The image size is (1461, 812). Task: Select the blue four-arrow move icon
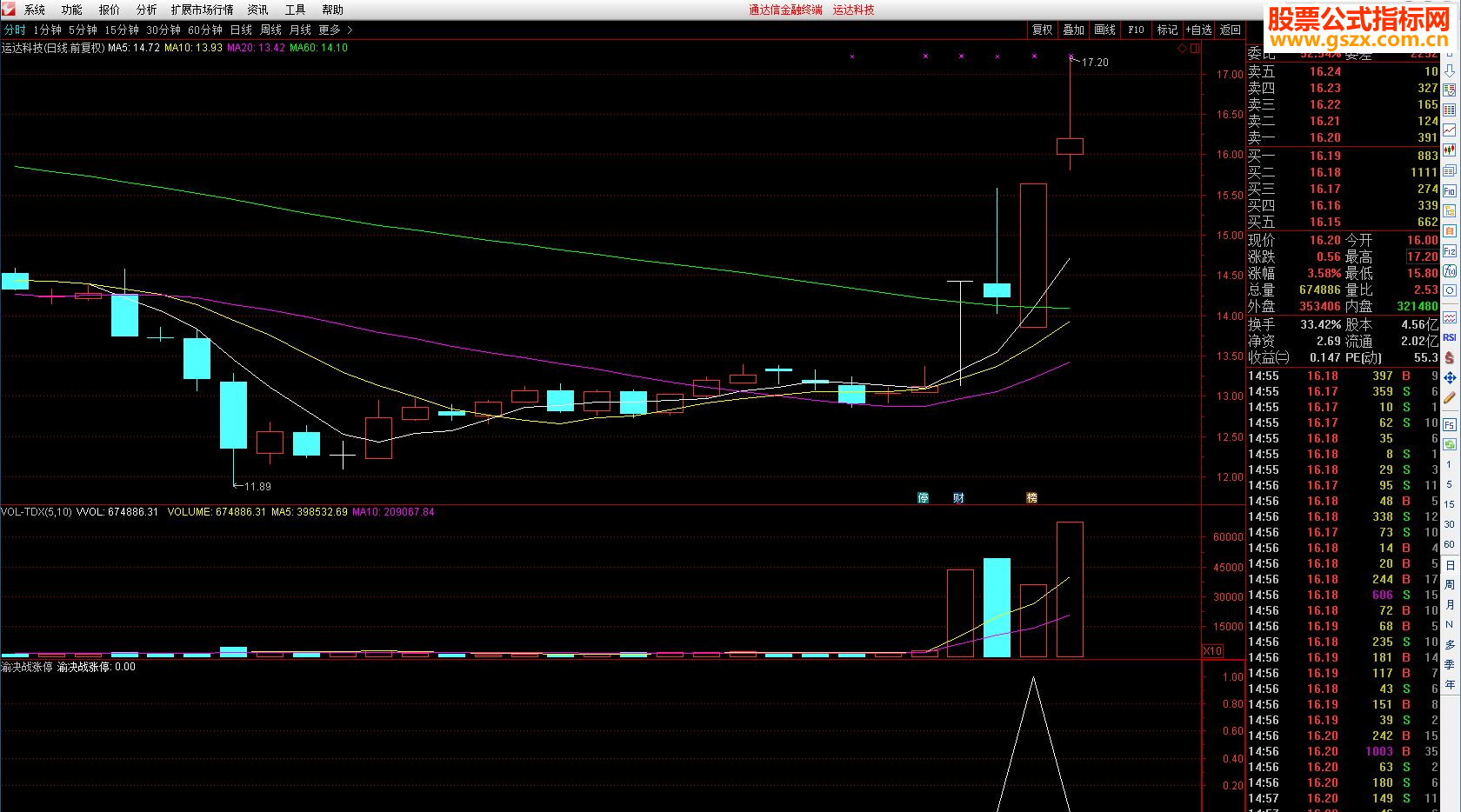pyautogui.click(x=1450, y=376)
